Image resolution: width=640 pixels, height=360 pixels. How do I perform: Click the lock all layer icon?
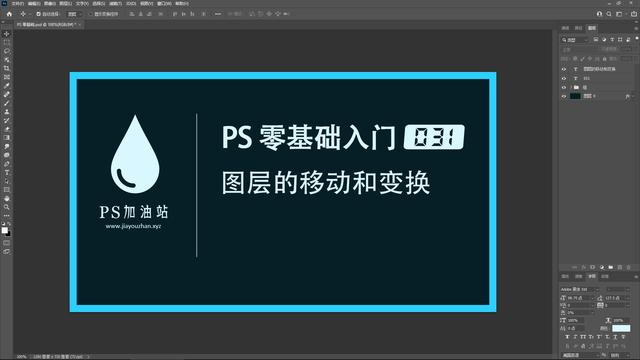[x=604, y=58]
